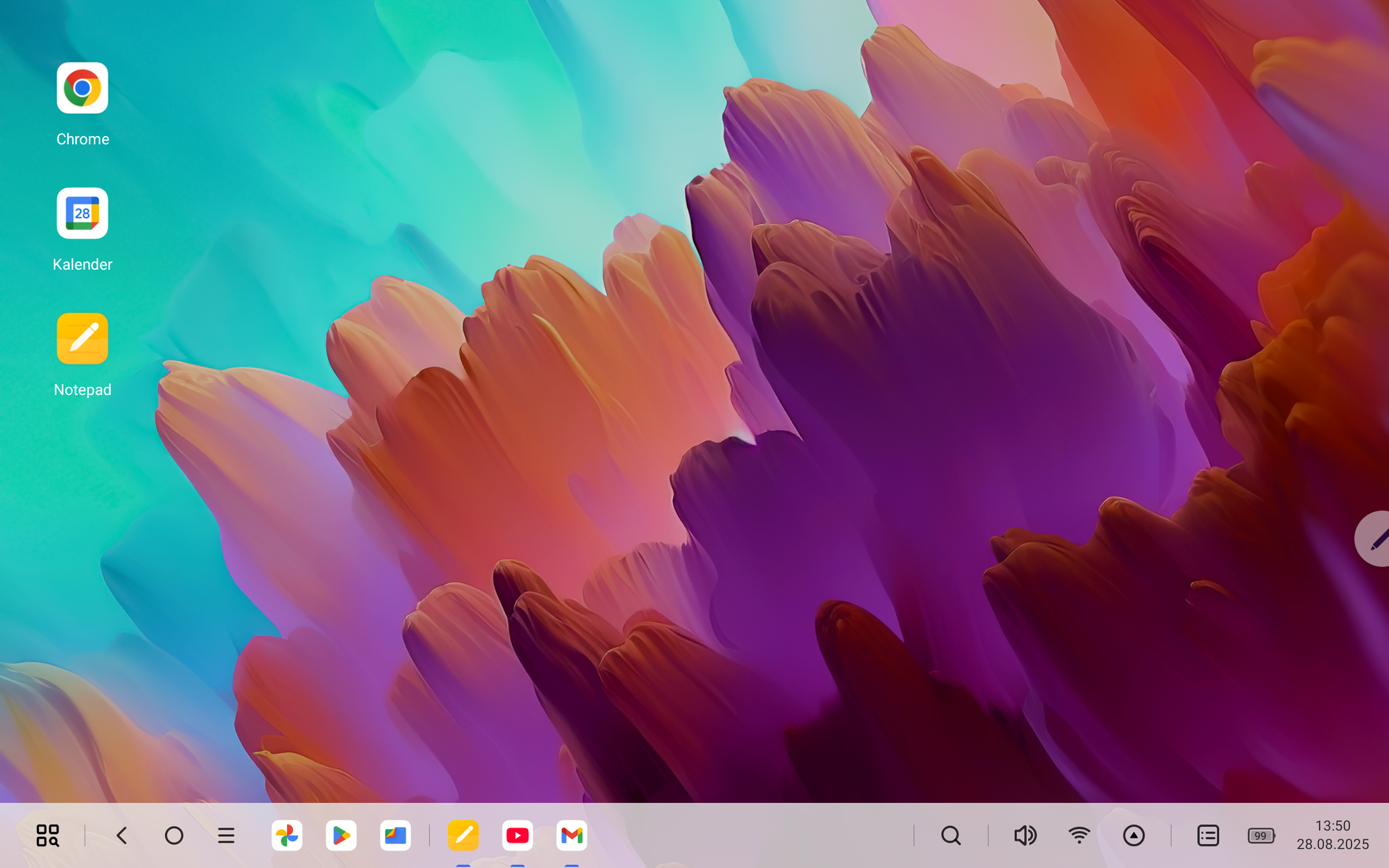Show recent apps with the three-line button
Screen dimensions: 1389x868
pos(226,835)
